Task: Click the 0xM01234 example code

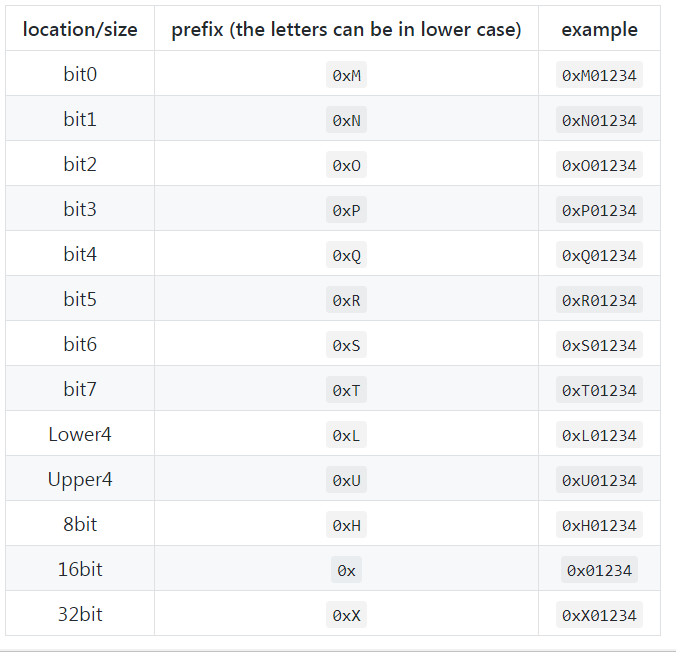Action: click(599, 75)
